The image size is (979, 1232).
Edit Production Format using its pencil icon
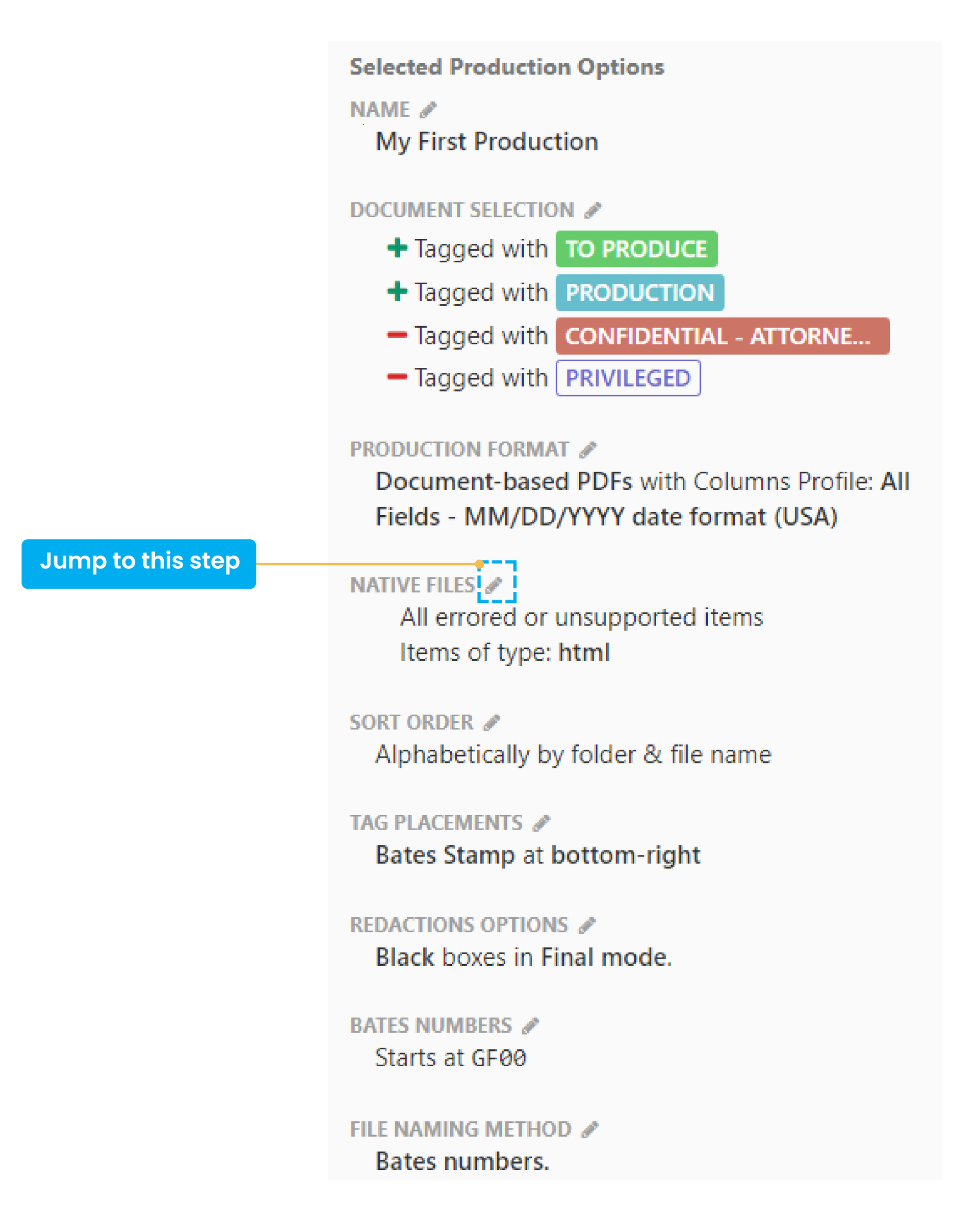pos(587,450)
